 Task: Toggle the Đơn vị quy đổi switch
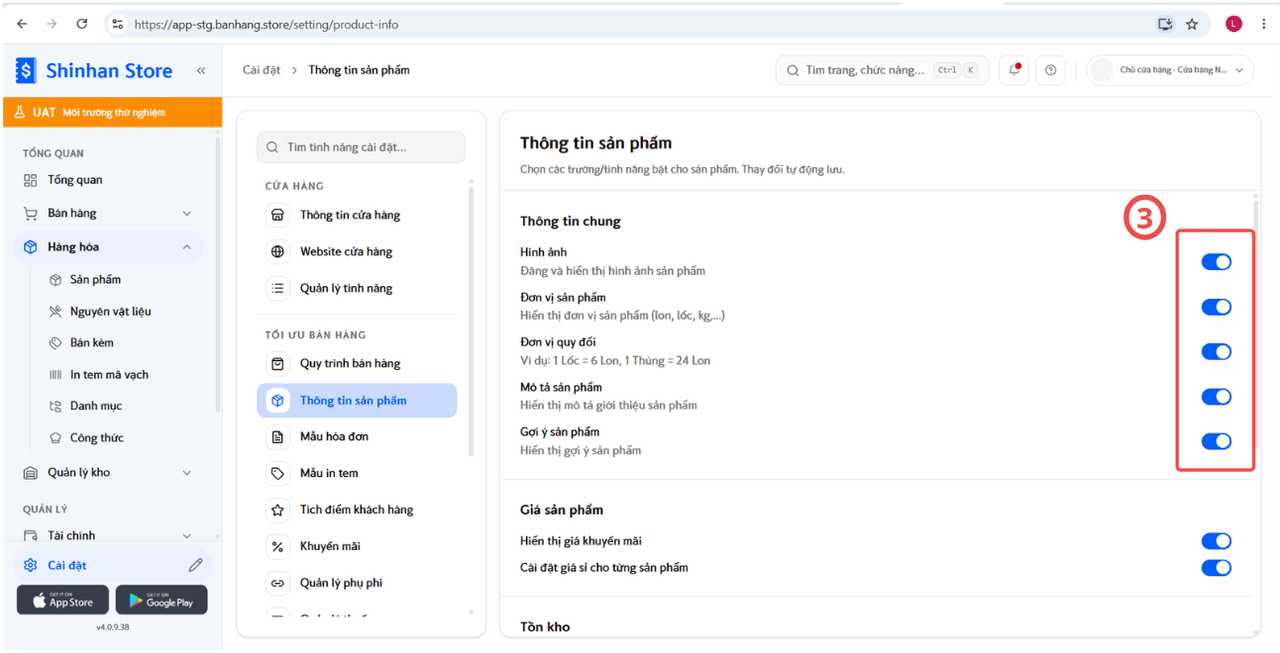[1216, 352]
